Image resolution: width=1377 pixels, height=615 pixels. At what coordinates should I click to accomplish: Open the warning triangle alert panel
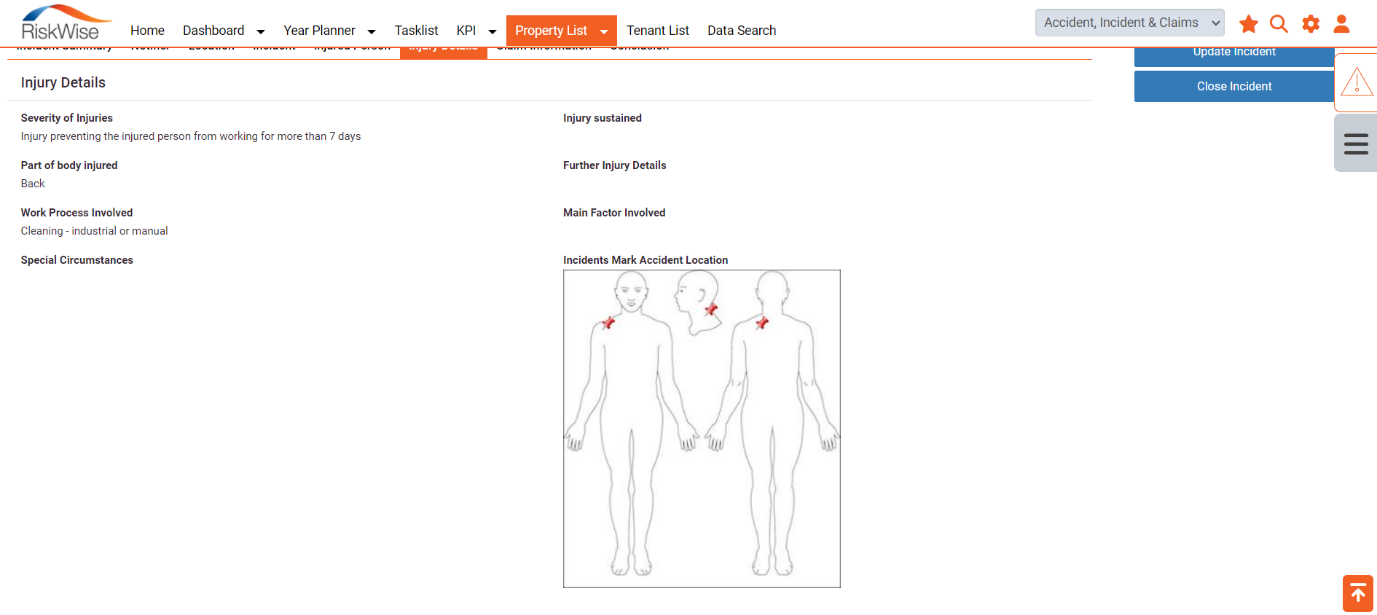click(1356, 82)
